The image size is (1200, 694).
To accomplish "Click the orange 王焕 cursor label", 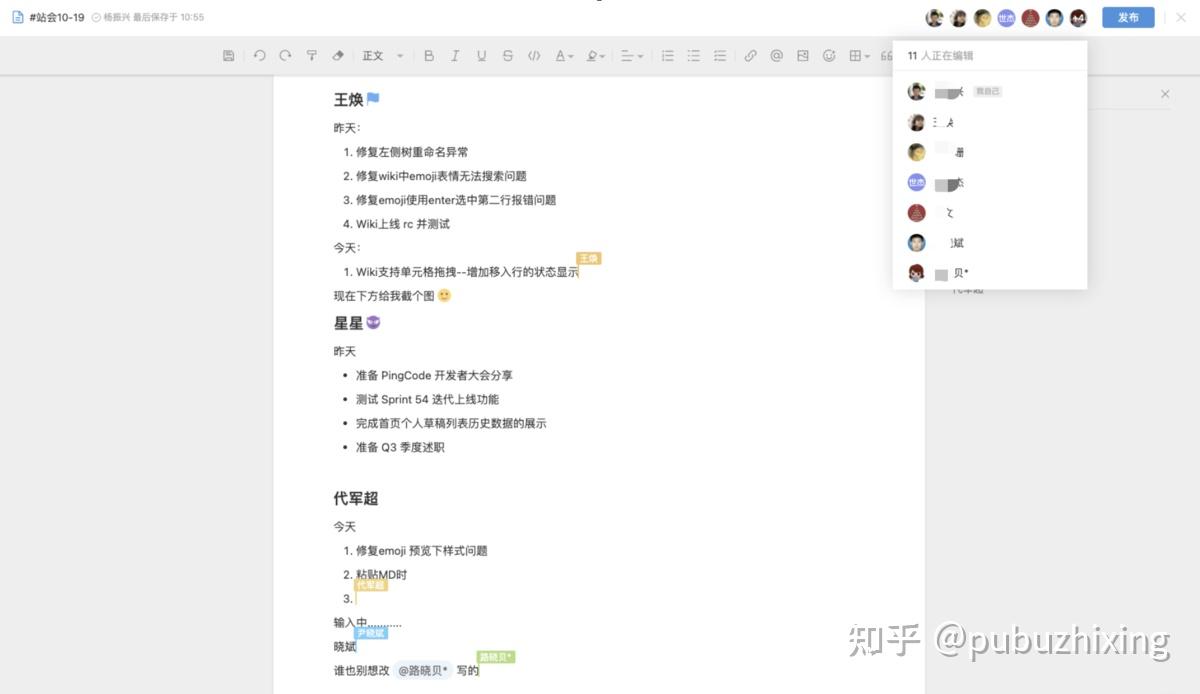I will 588,259.
